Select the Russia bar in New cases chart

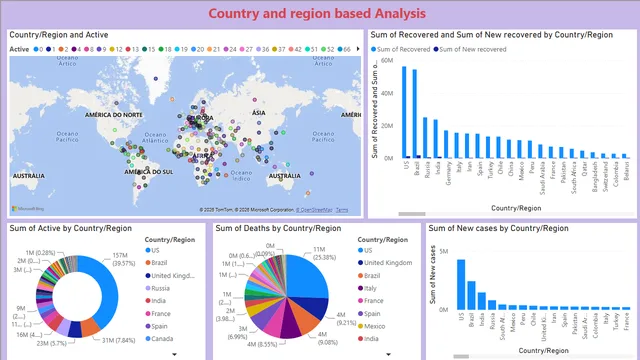(x=492, y=305)
